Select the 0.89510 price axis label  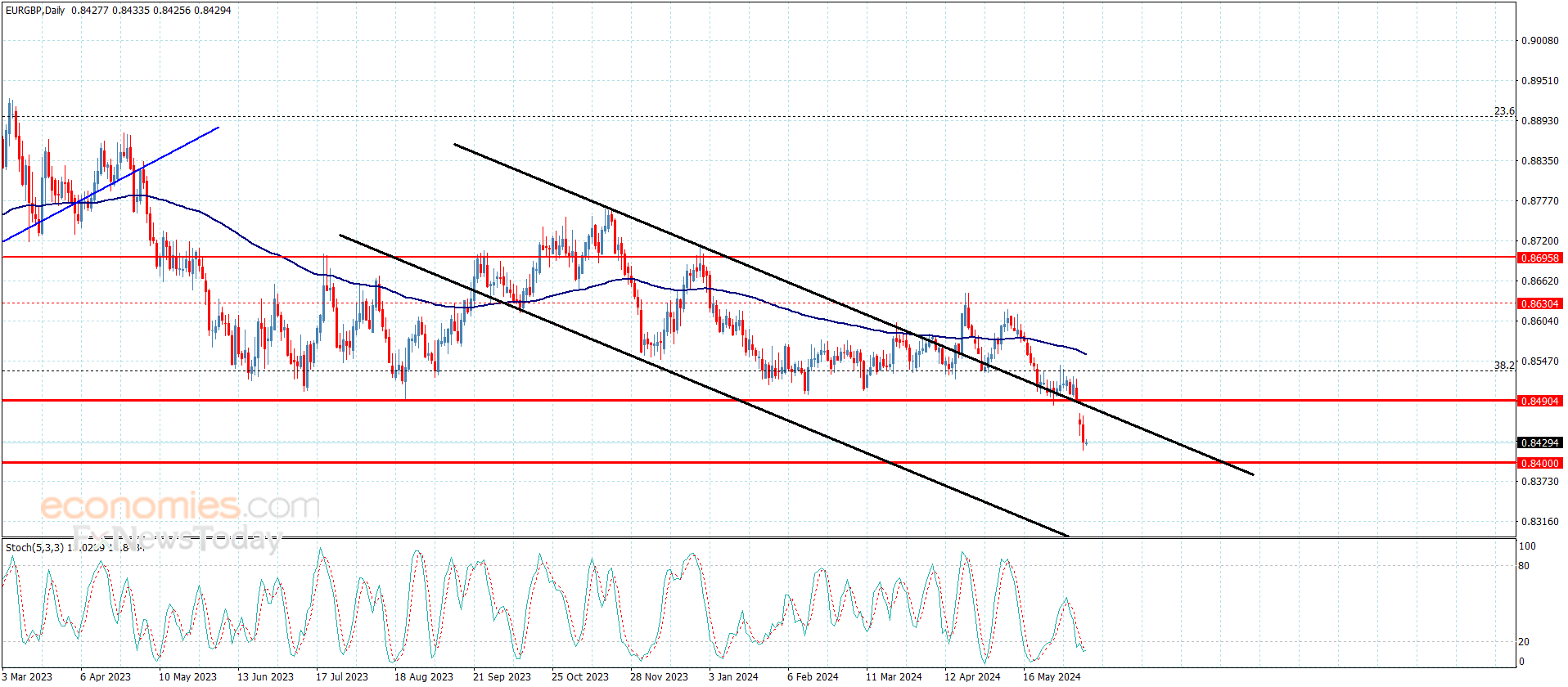pyautogui.click(x=1539, y=81)
